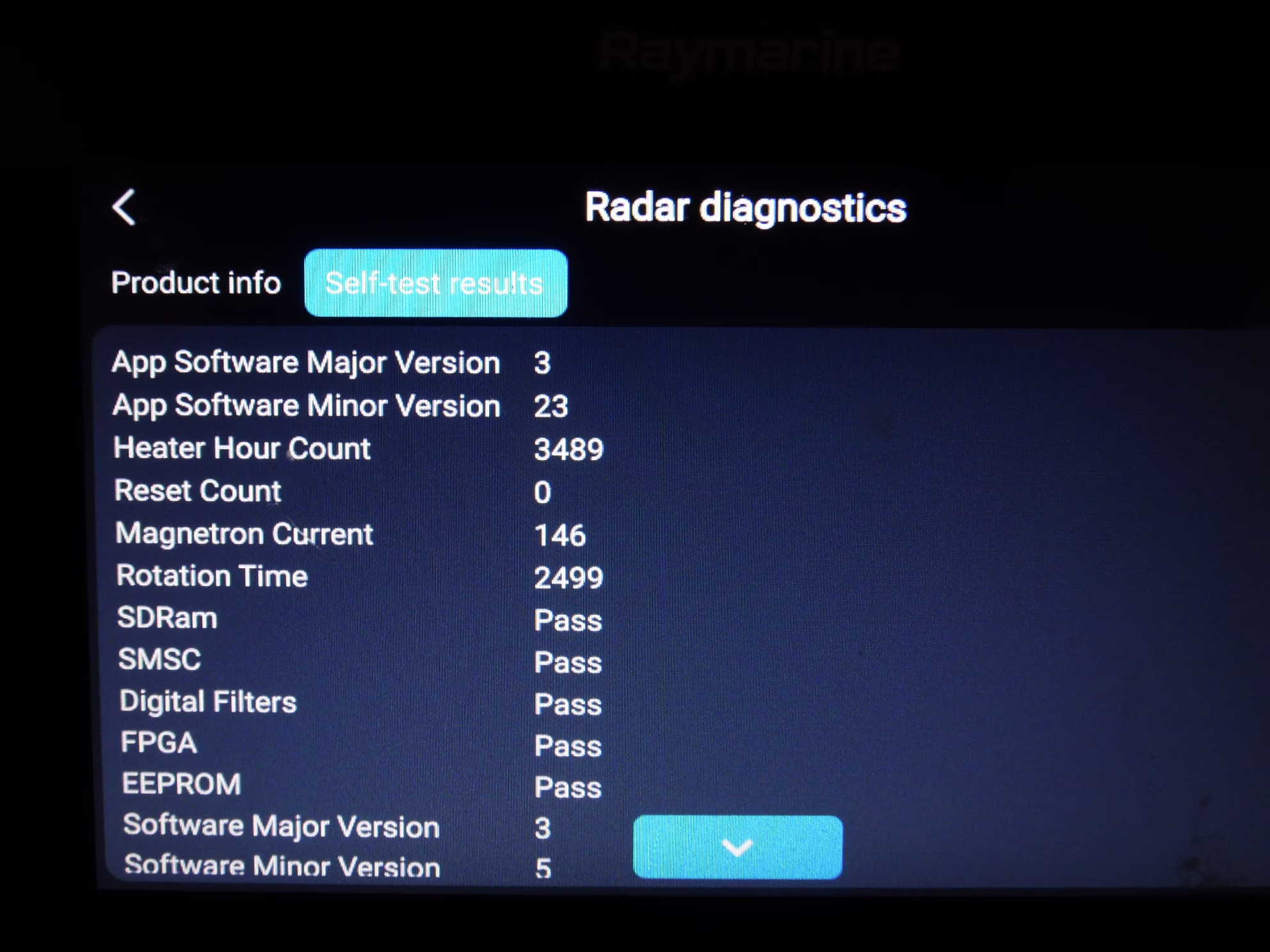Select the App Software Major Version row
The height and width of the screenshot is (952, 1270).
pos(306,363)
